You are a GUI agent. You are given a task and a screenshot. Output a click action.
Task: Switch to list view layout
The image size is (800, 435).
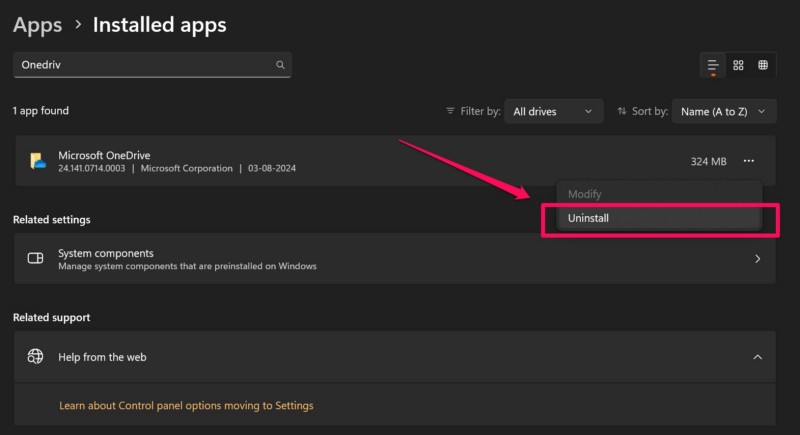(x=713, y=65)
